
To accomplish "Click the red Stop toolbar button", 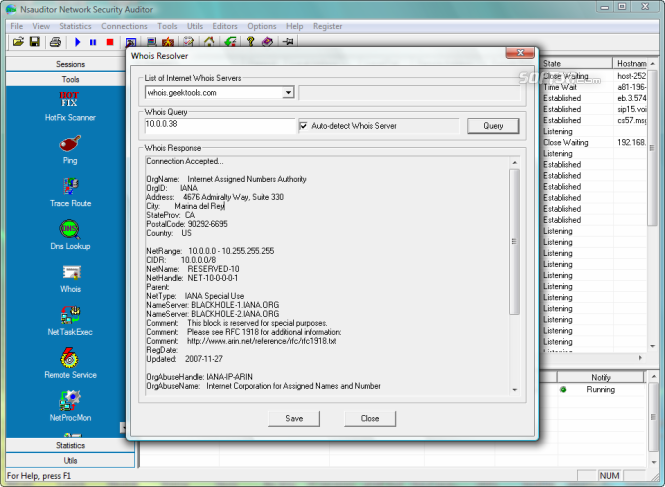I will (x=110, y=42).
